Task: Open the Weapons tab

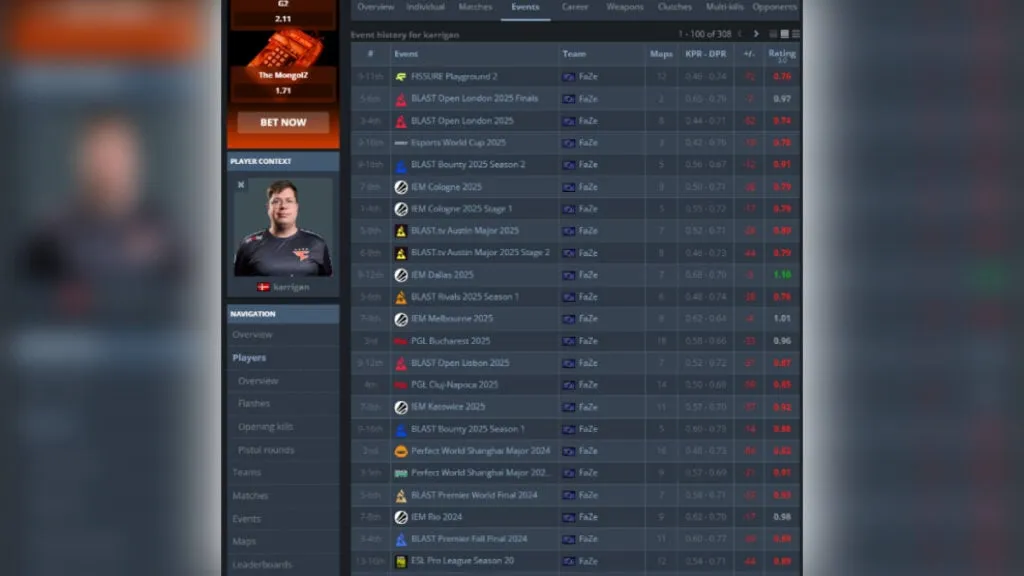Action: (x=625, y=7)
